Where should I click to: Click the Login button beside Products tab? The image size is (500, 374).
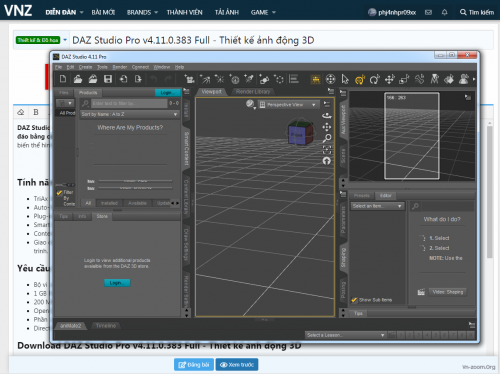click(168, 93)
